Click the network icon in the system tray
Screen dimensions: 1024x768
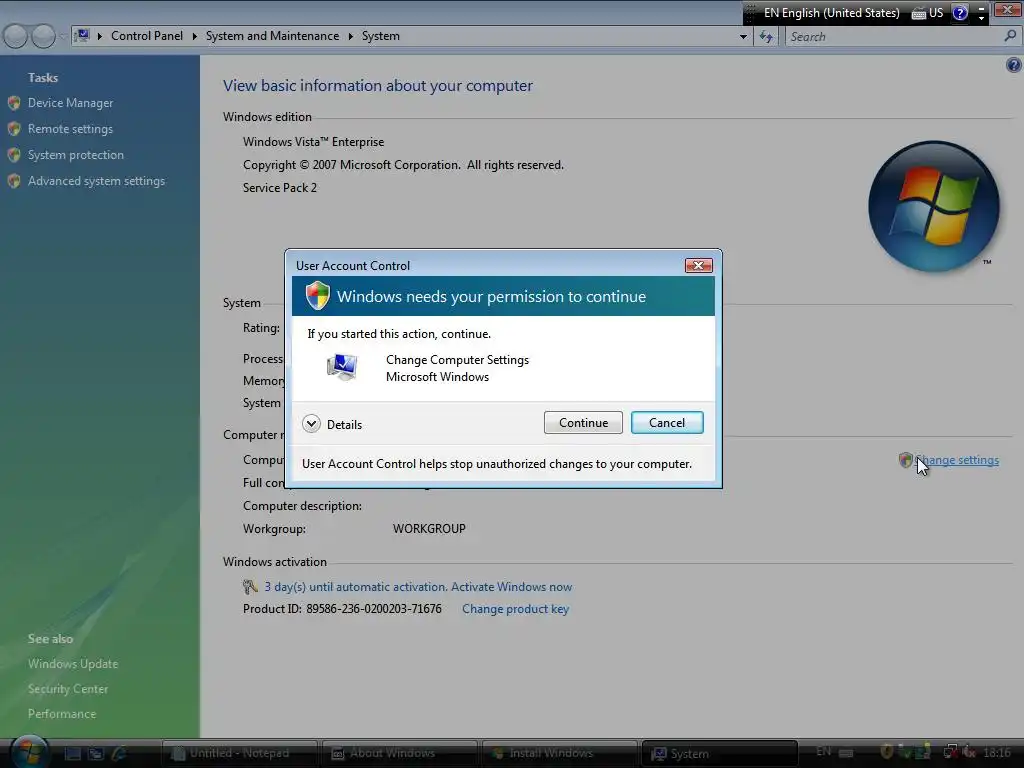coord(952,753)
